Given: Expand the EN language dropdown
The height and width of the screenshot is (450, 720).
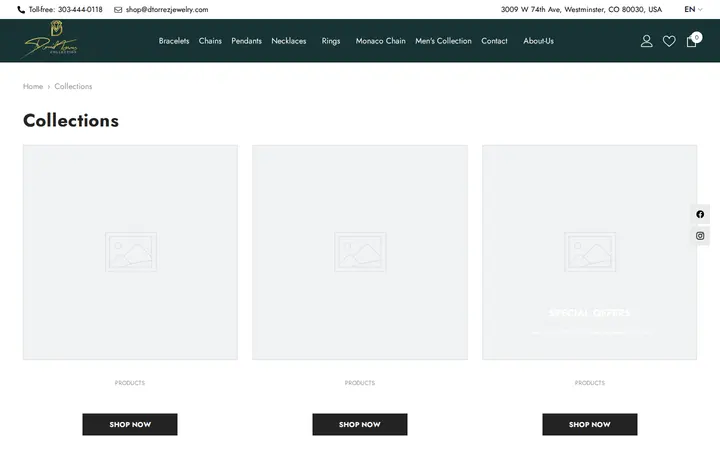Looking at the screenshot, I should [693, 9].
